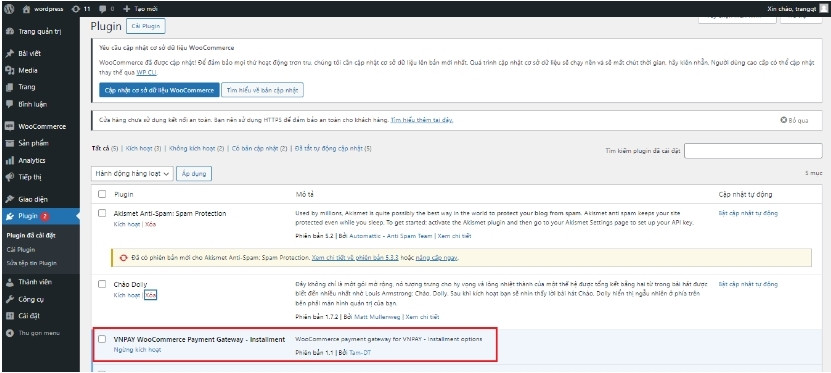Click the Áp dụng button
831x373 pixels.
(x=193, y=173)
